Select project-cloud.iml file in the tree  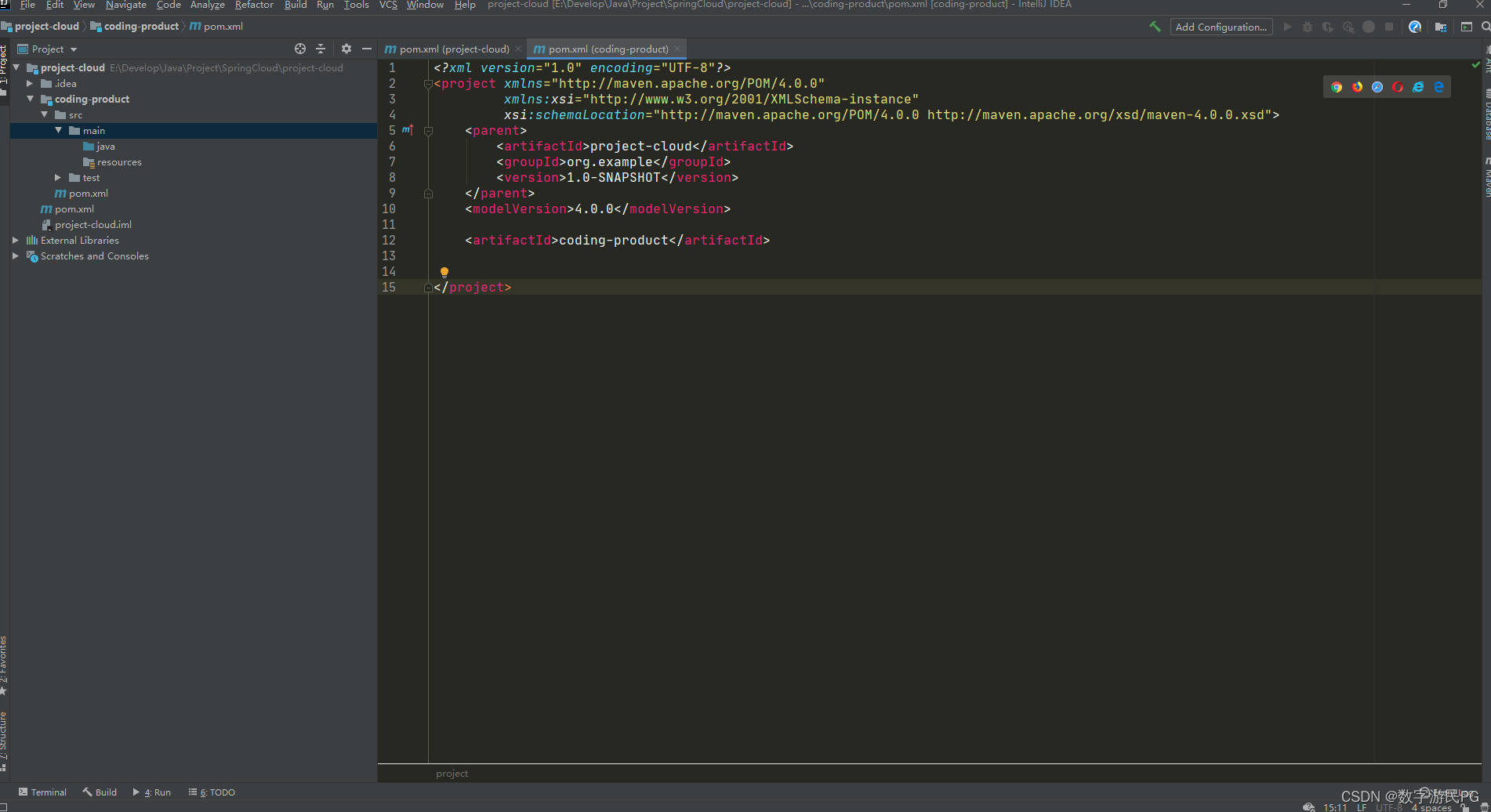pyautogui.click(x=86, y=224)
